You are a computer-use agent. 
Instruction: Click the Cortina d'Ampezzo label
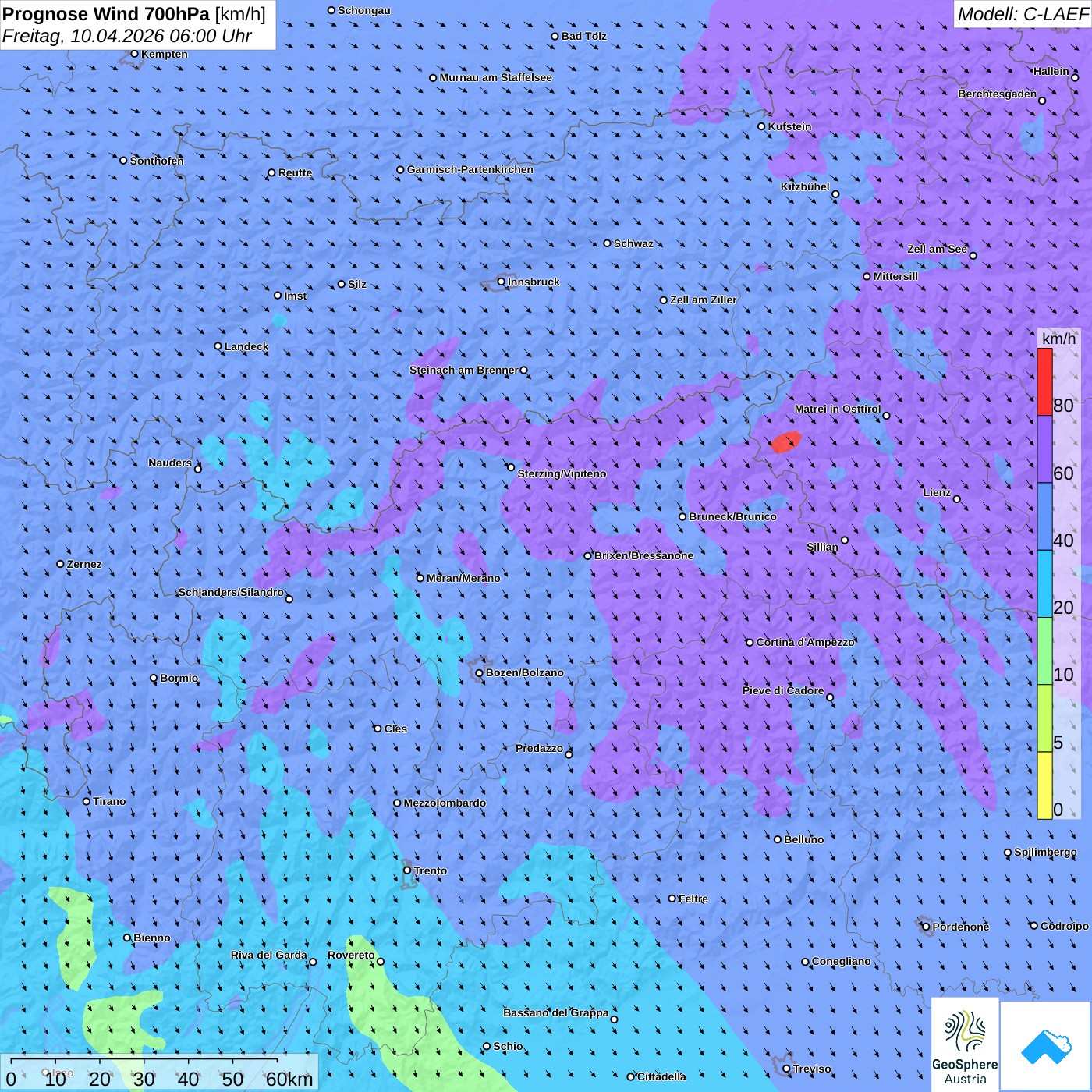click(806, 642)
